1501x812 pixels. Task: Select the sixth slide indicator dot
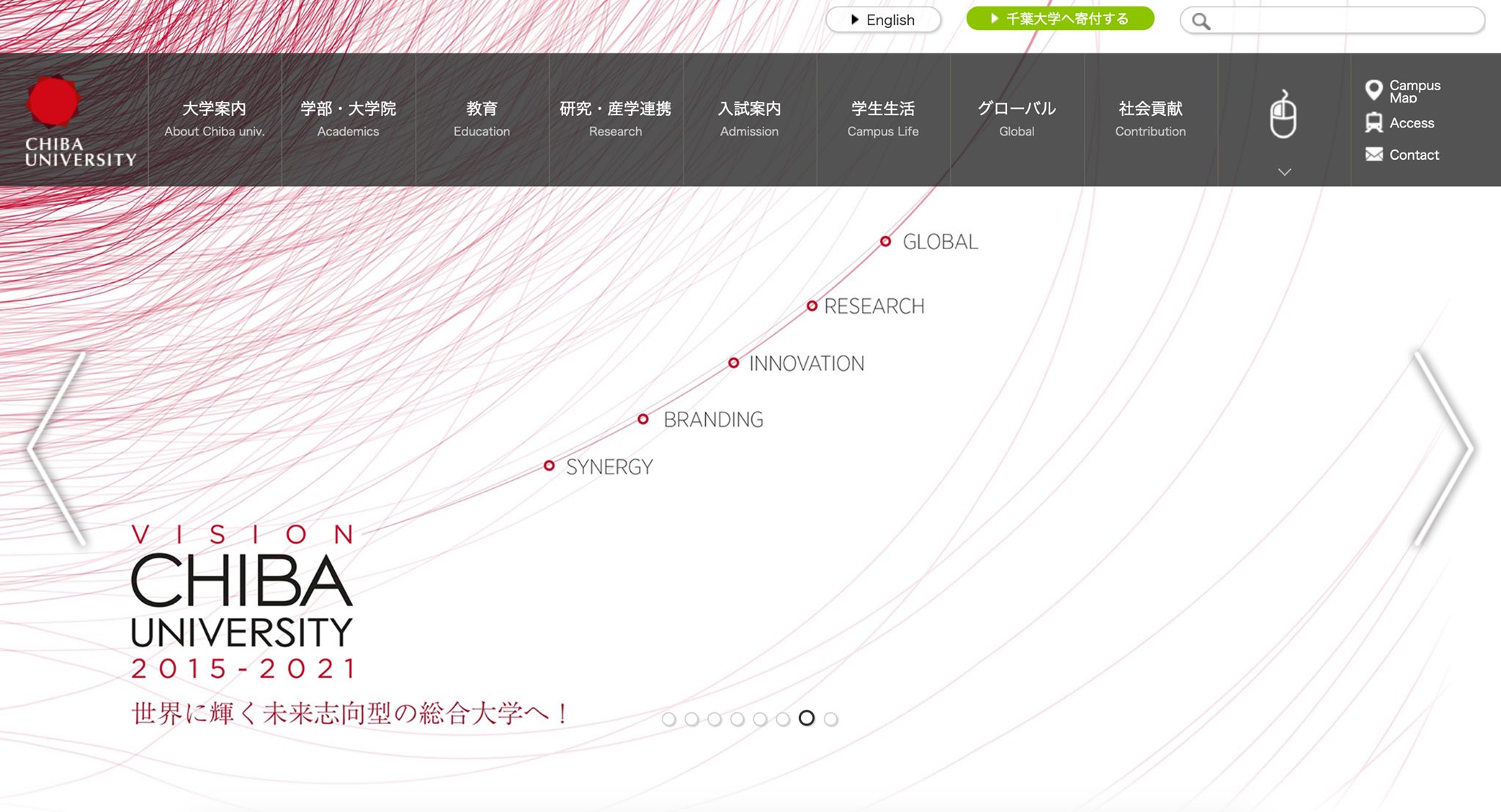(x=783, y=719)
